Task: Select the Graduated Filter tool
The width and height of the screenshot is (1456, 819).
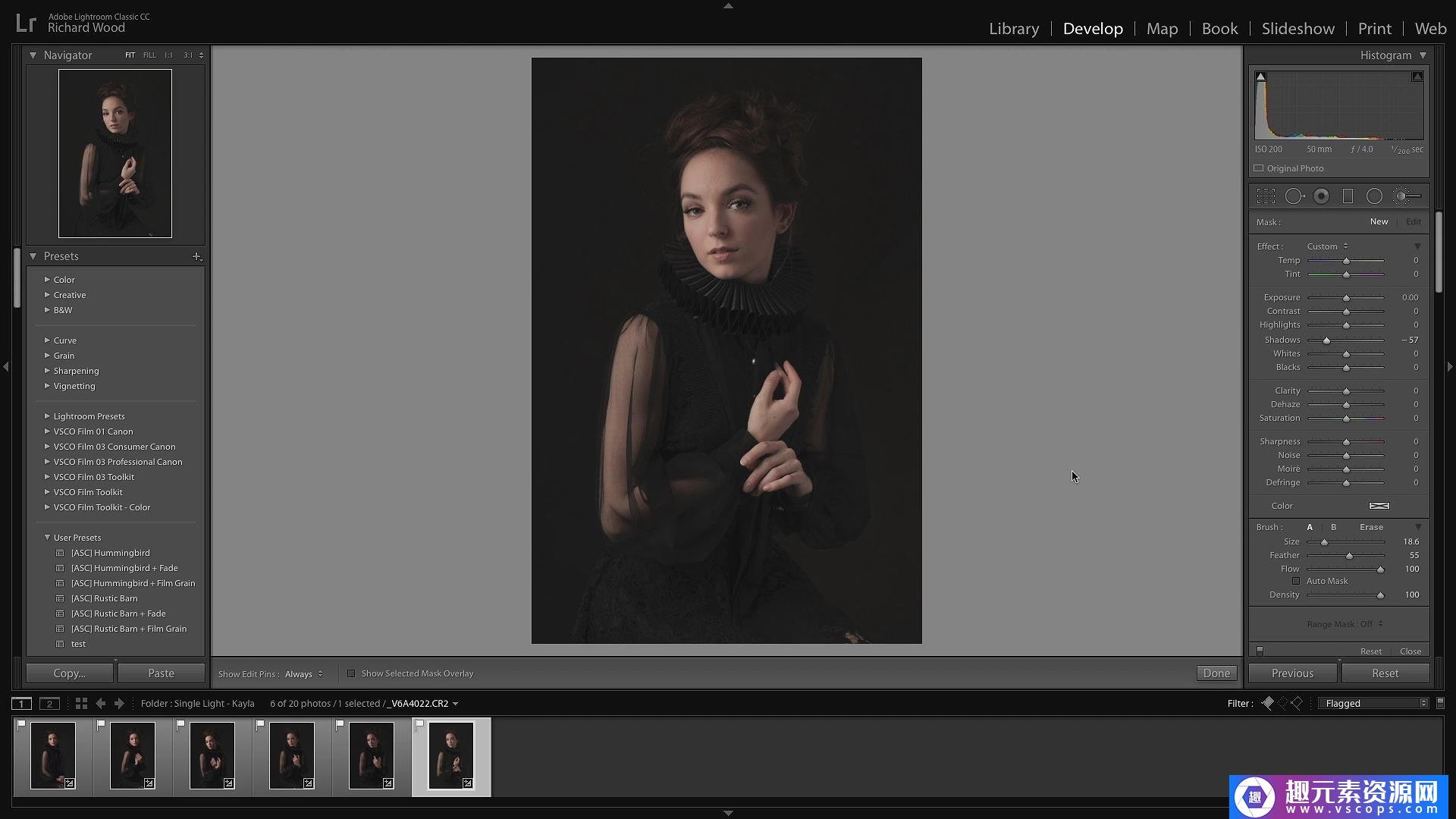Action: (1348, 196)
